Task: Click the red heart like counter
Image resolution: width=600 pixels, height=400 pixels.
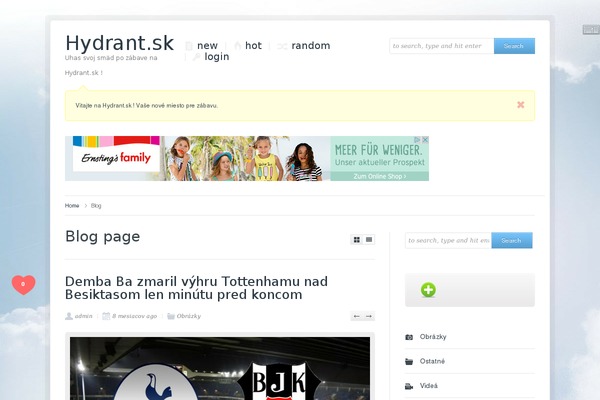Action: click(23, 284)
